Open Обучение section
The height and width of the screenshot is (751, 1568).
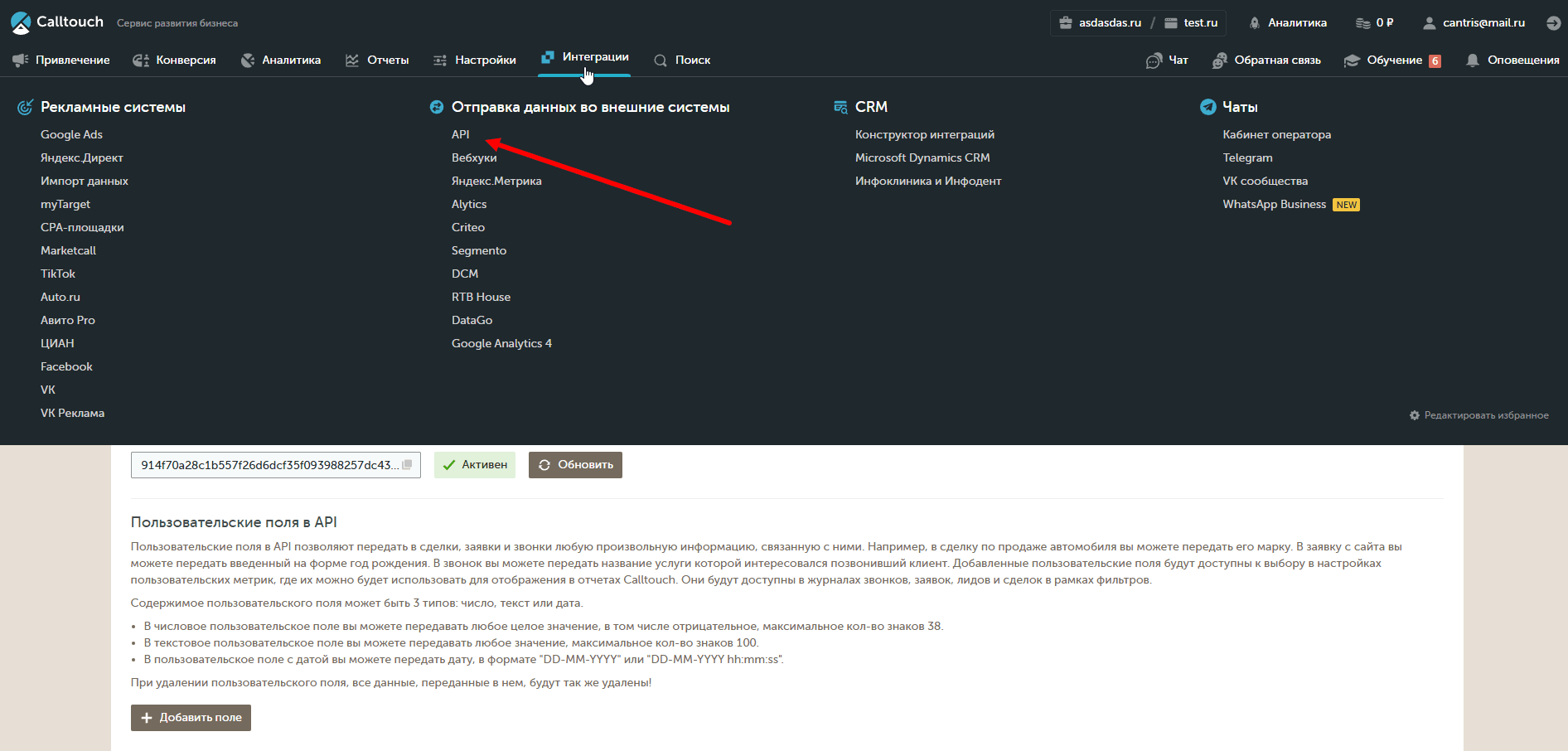pyautogui.click(x=1392, y=60)
